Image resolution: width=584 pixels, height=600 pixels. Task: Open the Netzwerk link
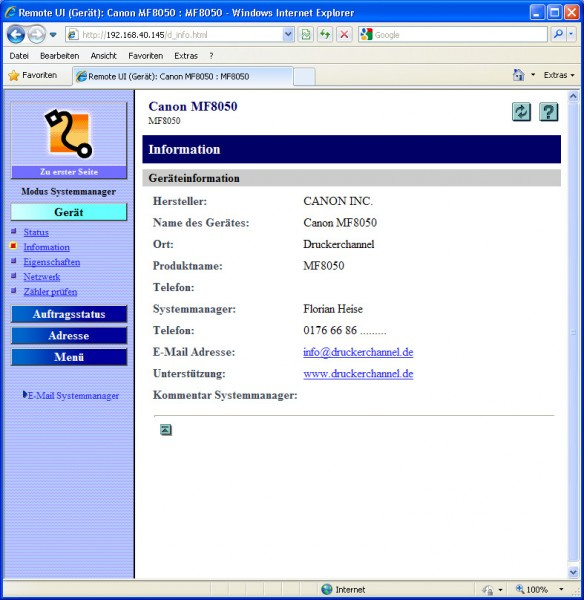[42, 277]
